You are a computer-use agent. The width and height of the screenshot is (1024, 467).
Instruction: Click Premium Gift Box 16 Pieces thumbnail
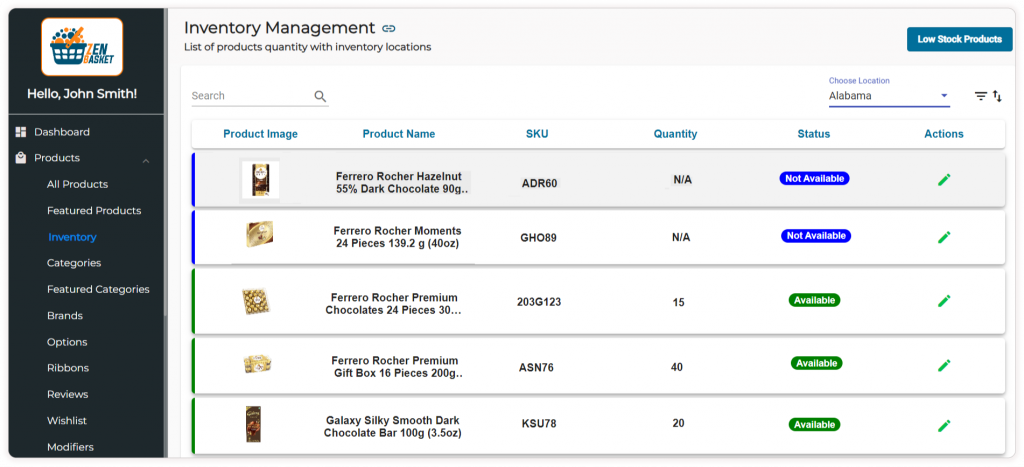click(x=257, y=364)
